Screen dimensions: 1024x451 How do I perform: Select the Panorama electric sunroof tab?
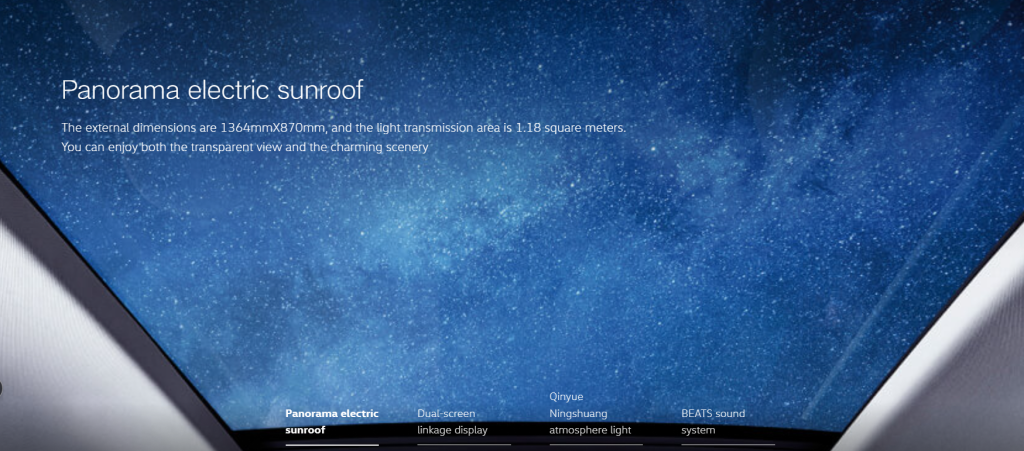pos(332,422)
